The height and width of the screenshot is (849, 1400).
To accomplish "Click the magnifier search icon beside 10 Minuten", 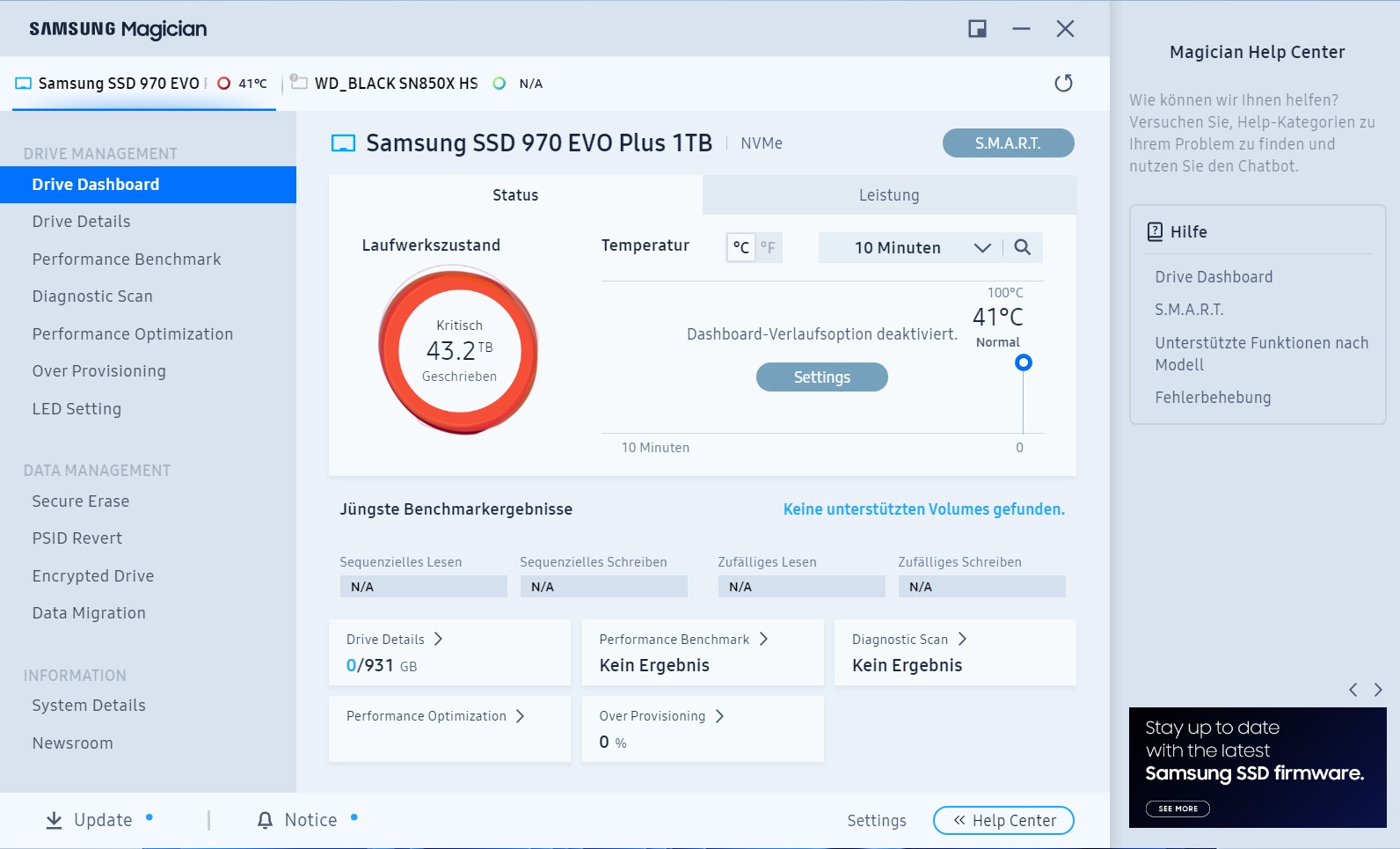I will [1022, 247].
